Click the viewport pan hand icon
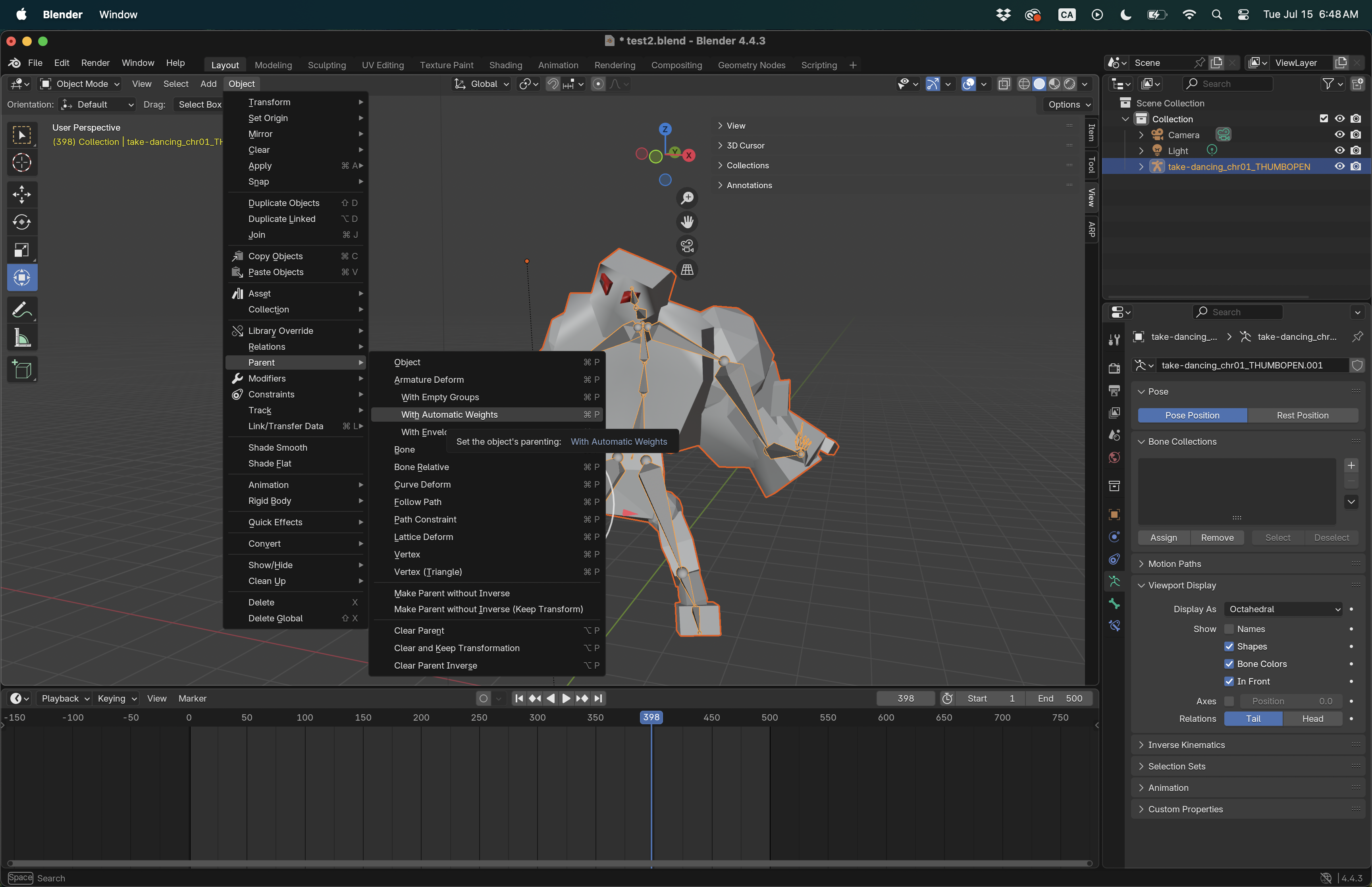This screenshot has height=887, width=1372. pos(688,222)
